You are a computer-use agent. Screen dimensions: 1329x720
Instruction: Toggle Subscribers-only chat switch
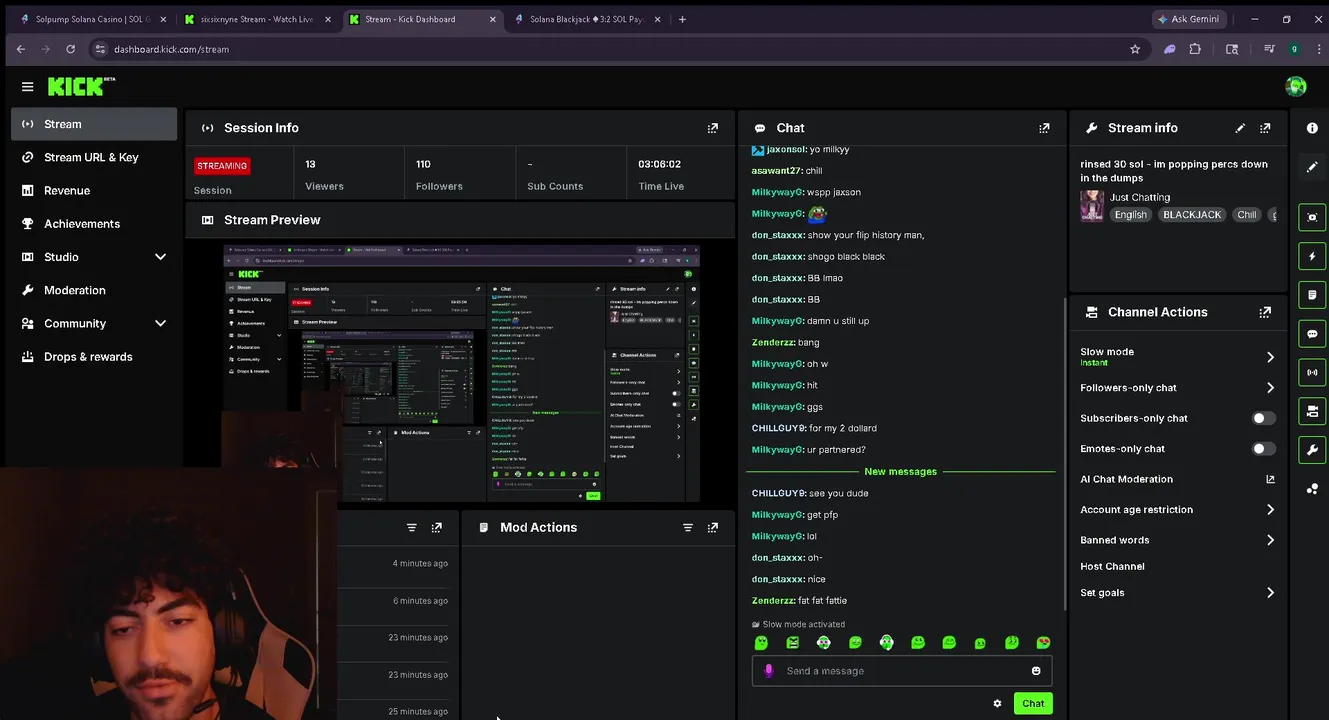[1263, 418]
